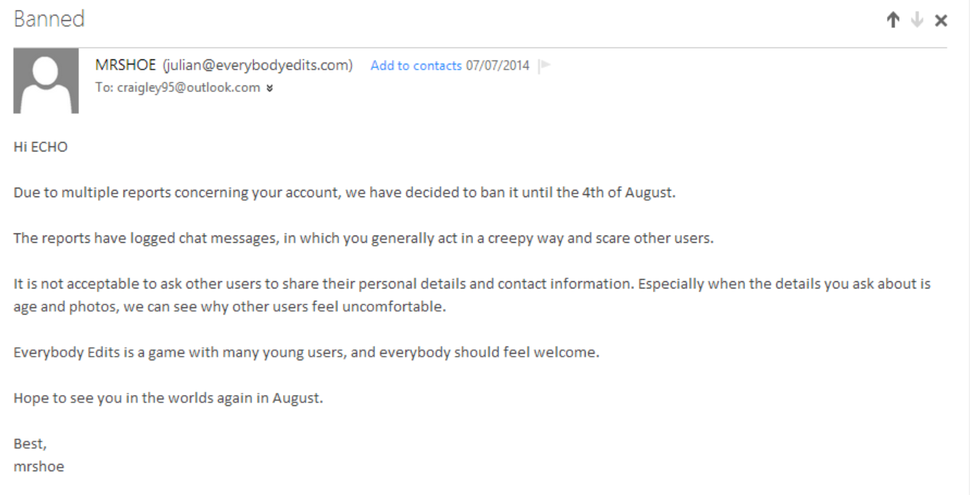Expand recipient details chevron after outlook.com
Image resolution: width=970 pixels, height=495 pixels.
point(270,88)
